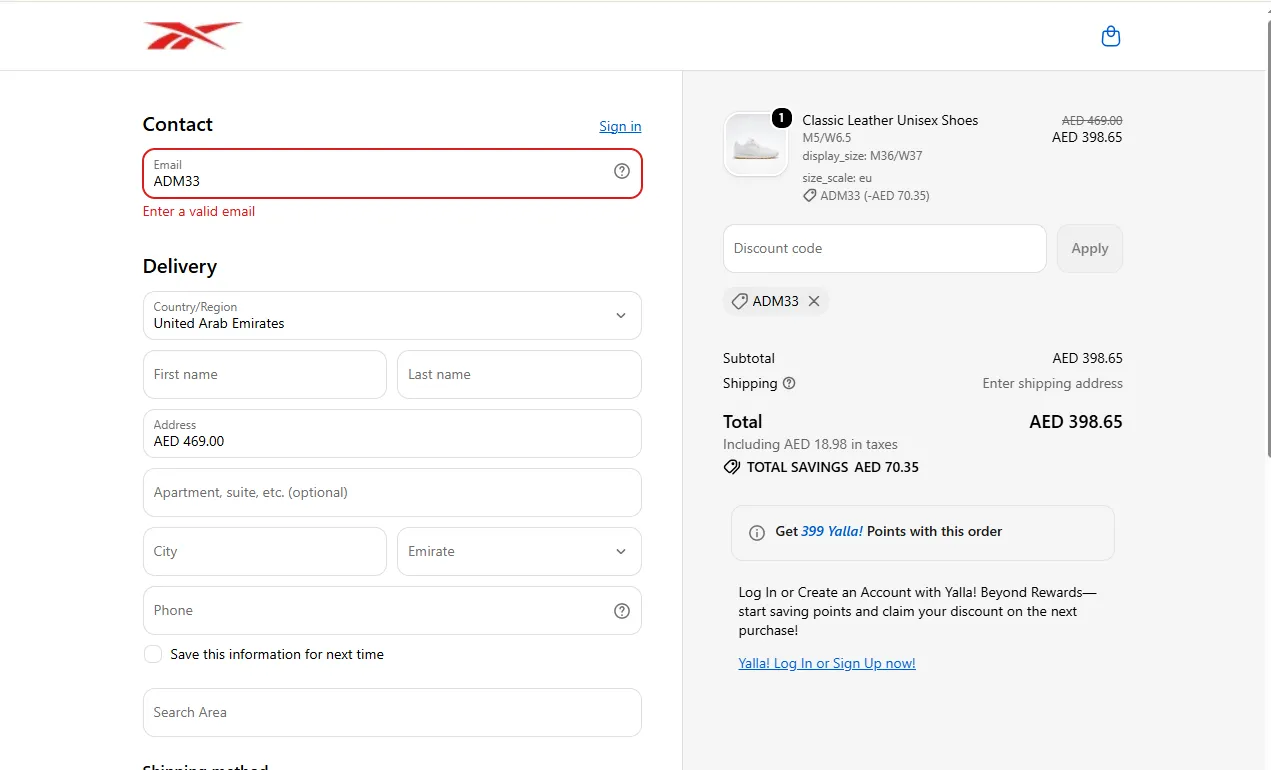
Task: Click the email help question mark icon
Action: click(622, 171)
